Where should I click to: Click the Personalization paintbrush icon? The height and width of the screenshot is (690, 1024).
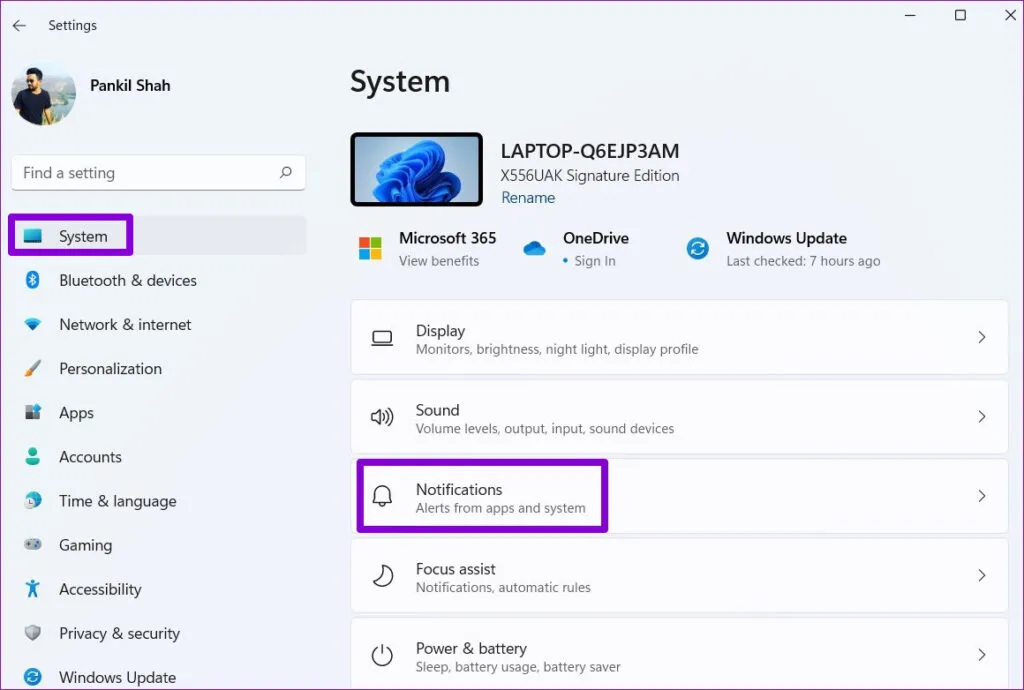pyautogui.click(x=33, y=369)
